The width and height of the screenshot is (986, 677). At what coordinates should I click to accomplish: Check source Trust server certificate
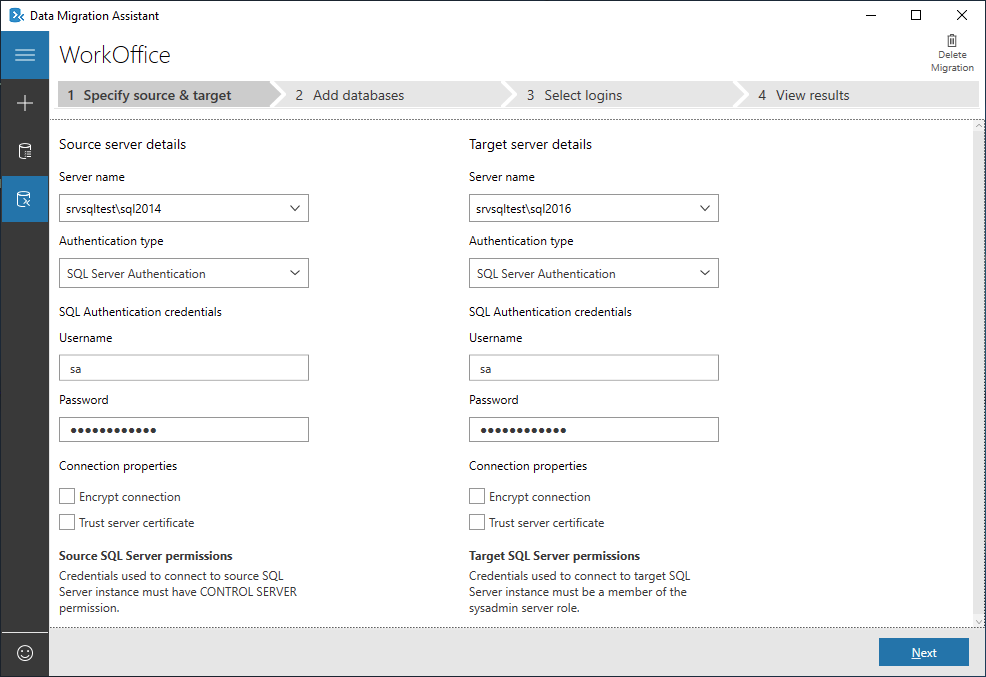(67, 522)
